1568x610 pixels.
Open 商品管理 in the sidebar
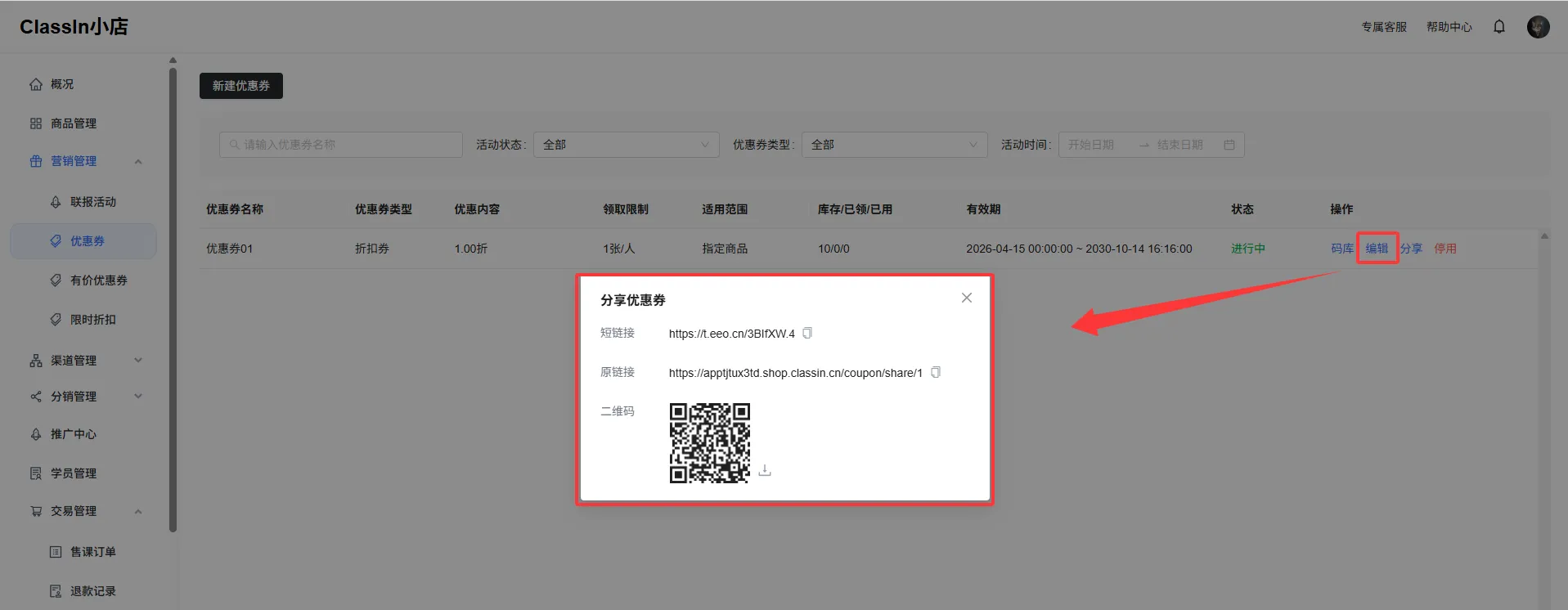point(74,123)
